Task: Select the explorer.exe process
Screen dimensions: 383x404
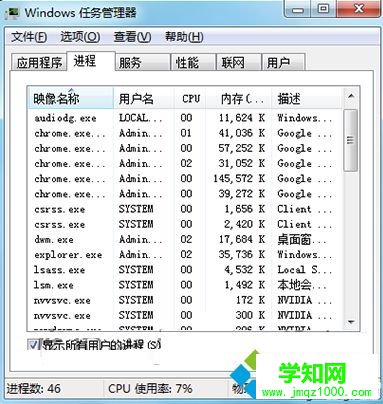Action: pos(185,255)
